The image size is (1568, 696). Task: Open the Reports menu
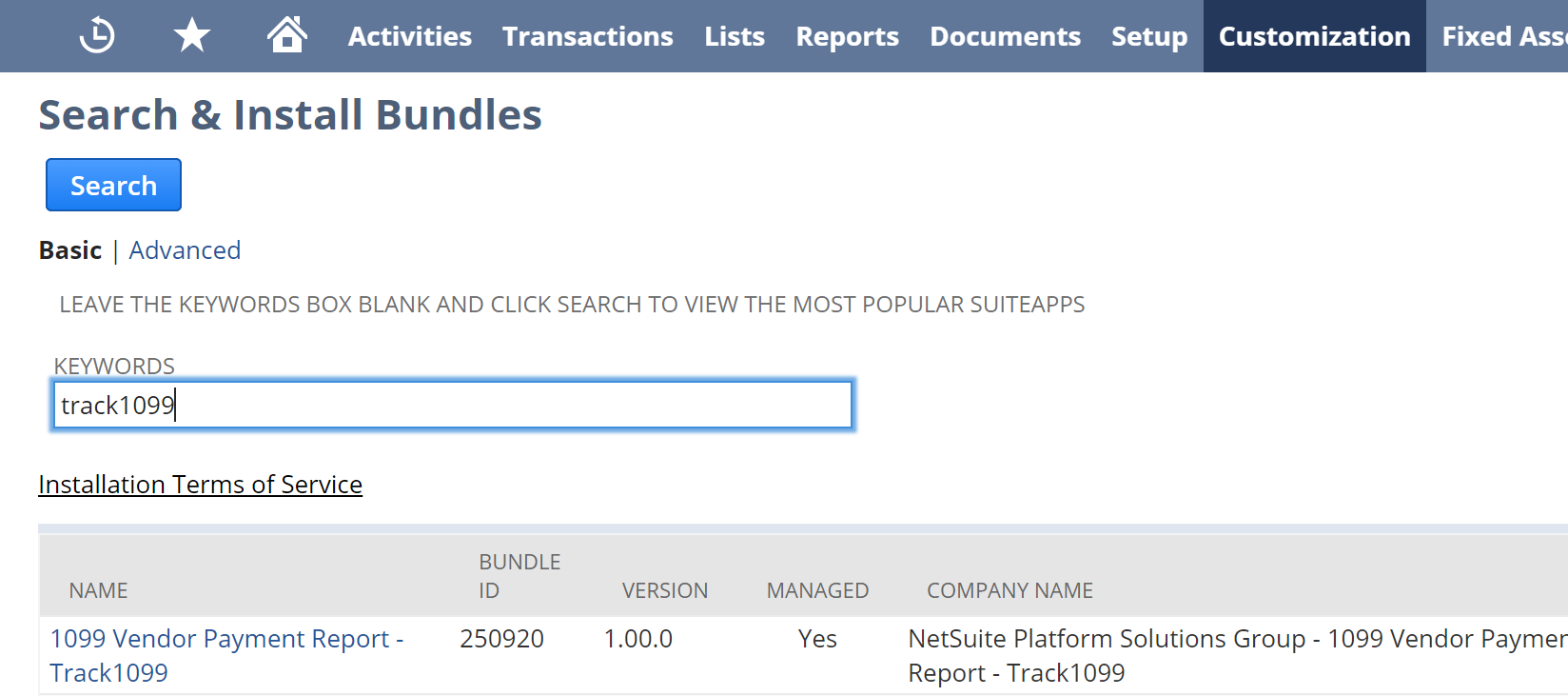point(847,36)
